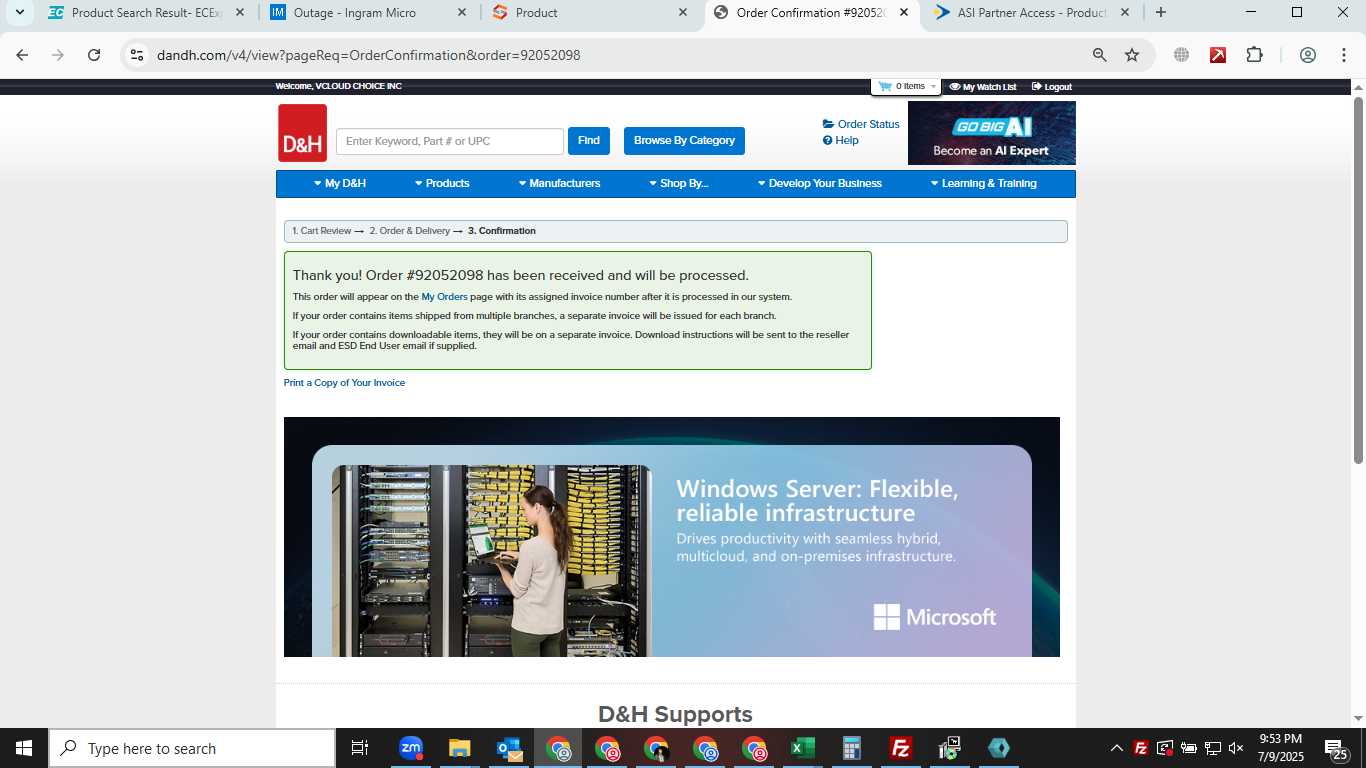Focus the keyword search field
The width and height of the screenshot is (1366, 768).
(450, 141)
